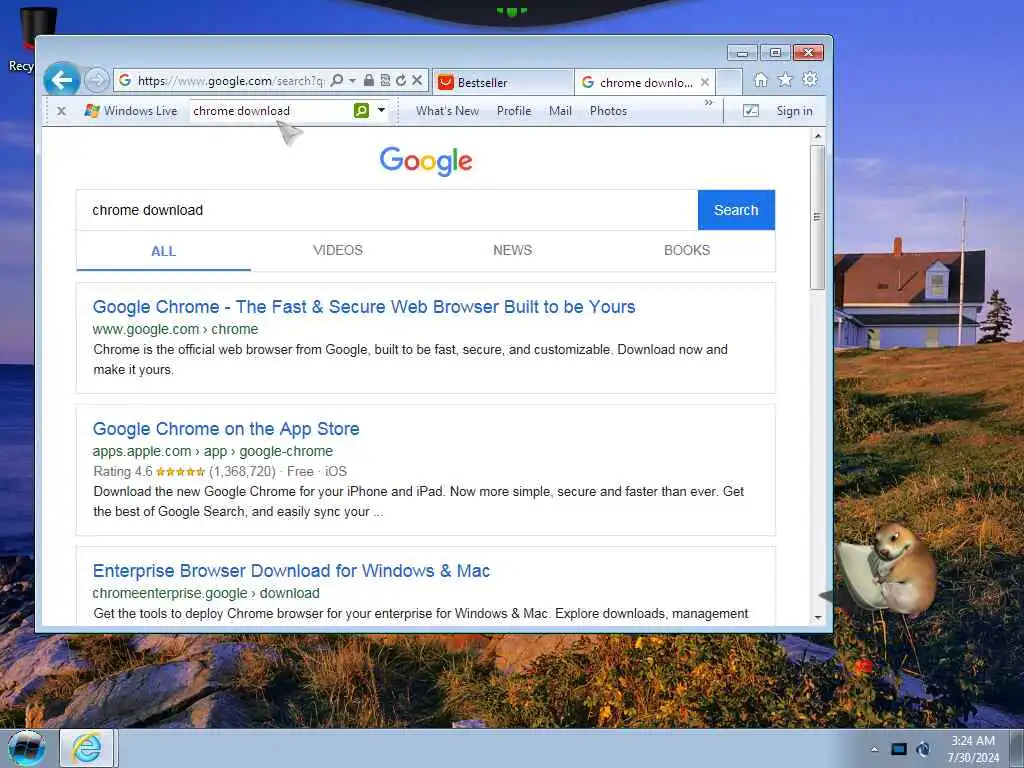Open Tools gear menu
The width and height of the screenshot is (1024, 768).
(810, 80)
